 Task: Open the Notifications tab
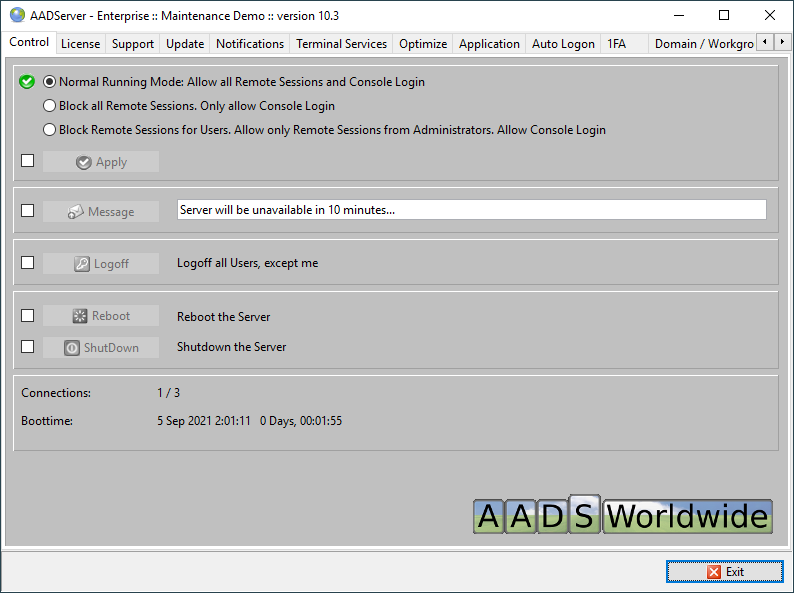tap(250, 44)
